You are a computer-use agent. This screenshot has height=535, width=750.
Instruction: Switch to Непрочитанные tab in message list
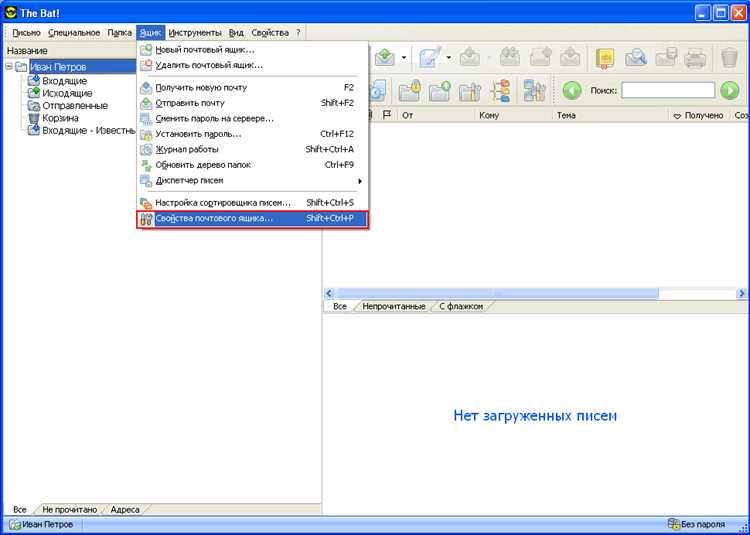point(394,306)
